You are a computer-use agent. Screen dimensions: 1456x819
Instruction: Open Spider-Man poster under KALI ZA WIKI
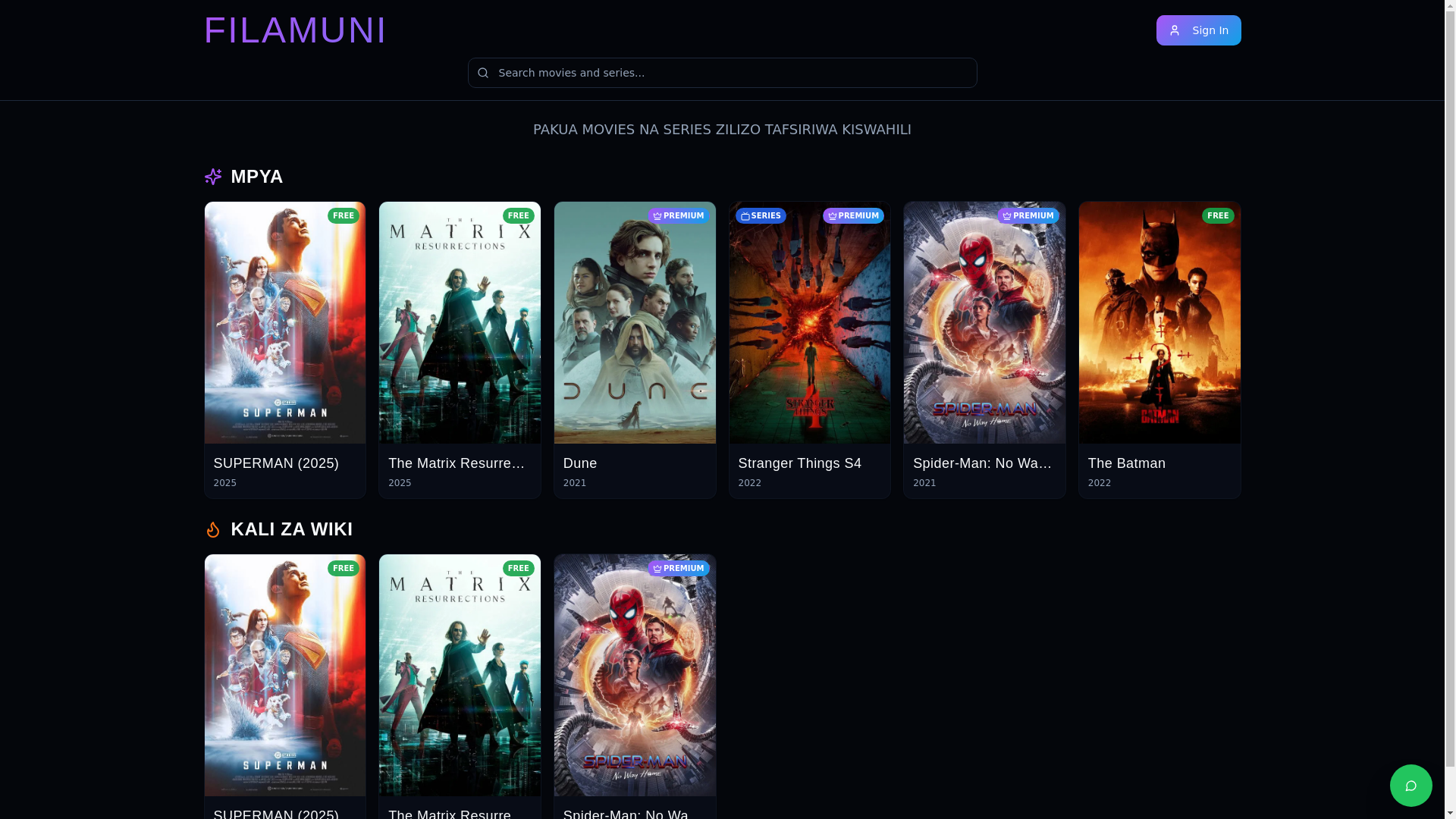coord(635,675)
